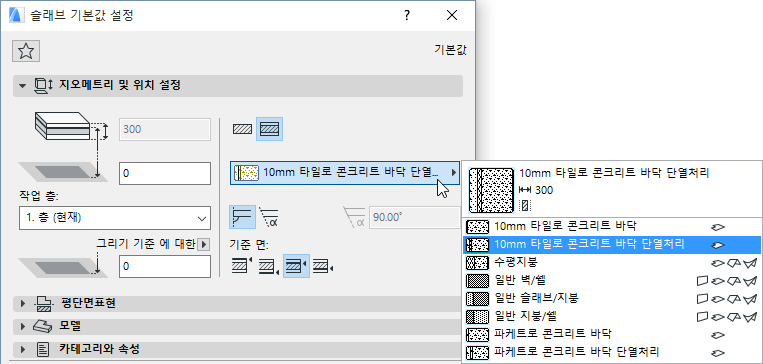Image resolution: width=763 pixels, height=364 pixels.
Task: Choose the highlighted core top reference plane
Action: pyautogui.click(x=296, y=266)
